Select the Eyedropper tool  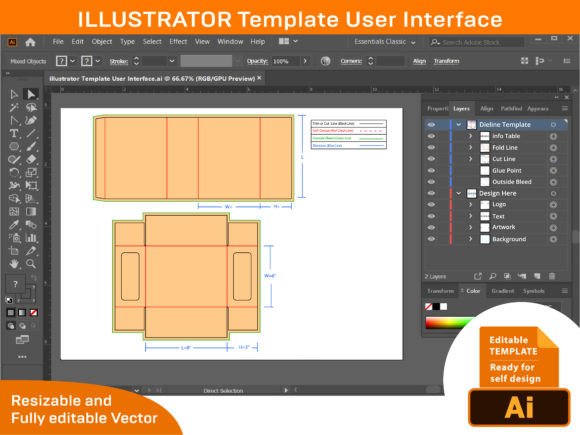(14, 225)
